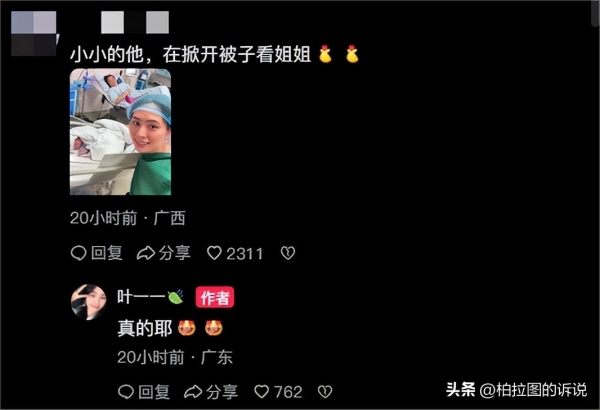The width and height of the screenshot is (600, 410).
Task: Reply to author's comment via bubble icon
Action: [126, 392]
